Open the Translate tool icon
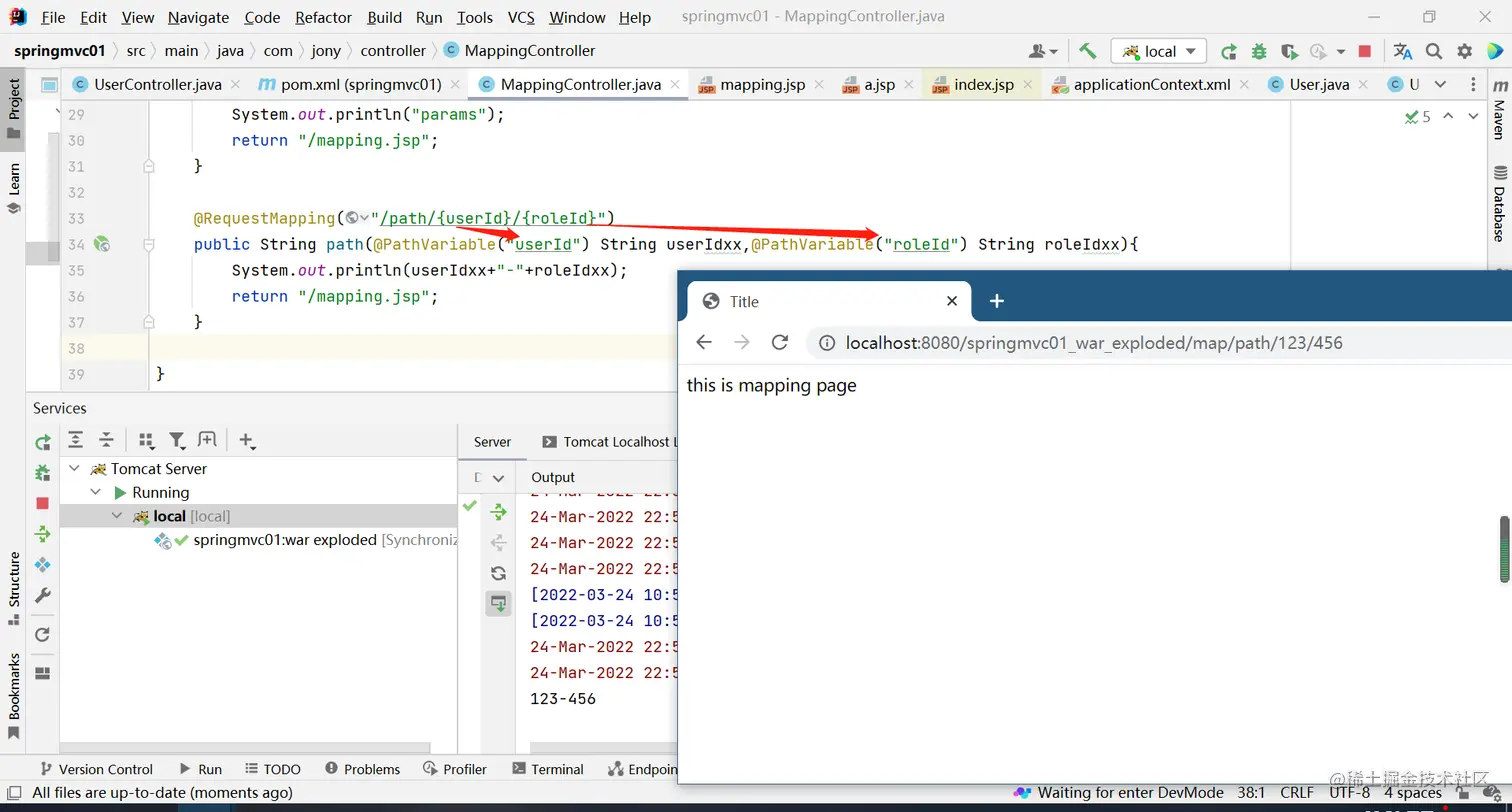 point(1403,51)
